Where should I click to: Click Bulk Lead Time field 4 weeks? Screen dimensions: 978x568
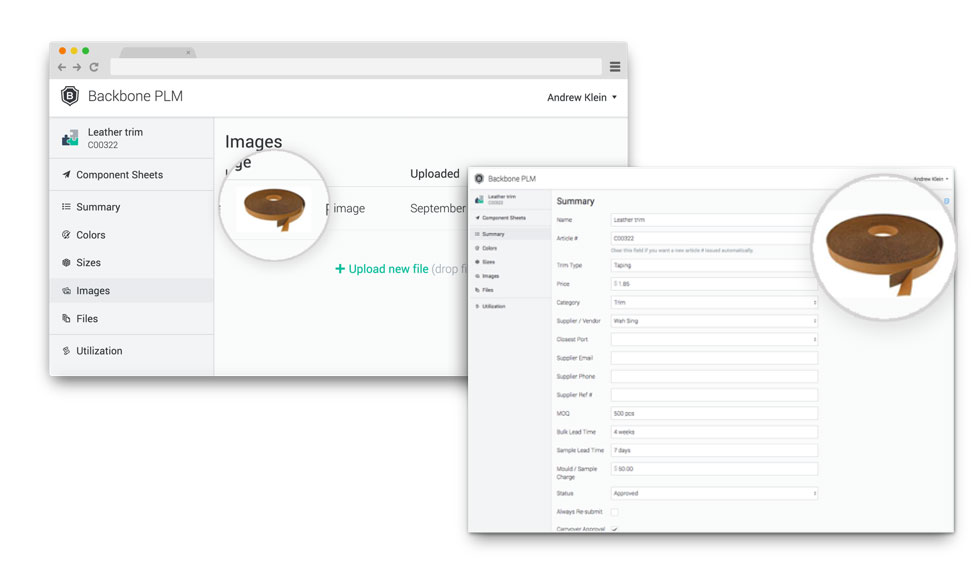714,432
